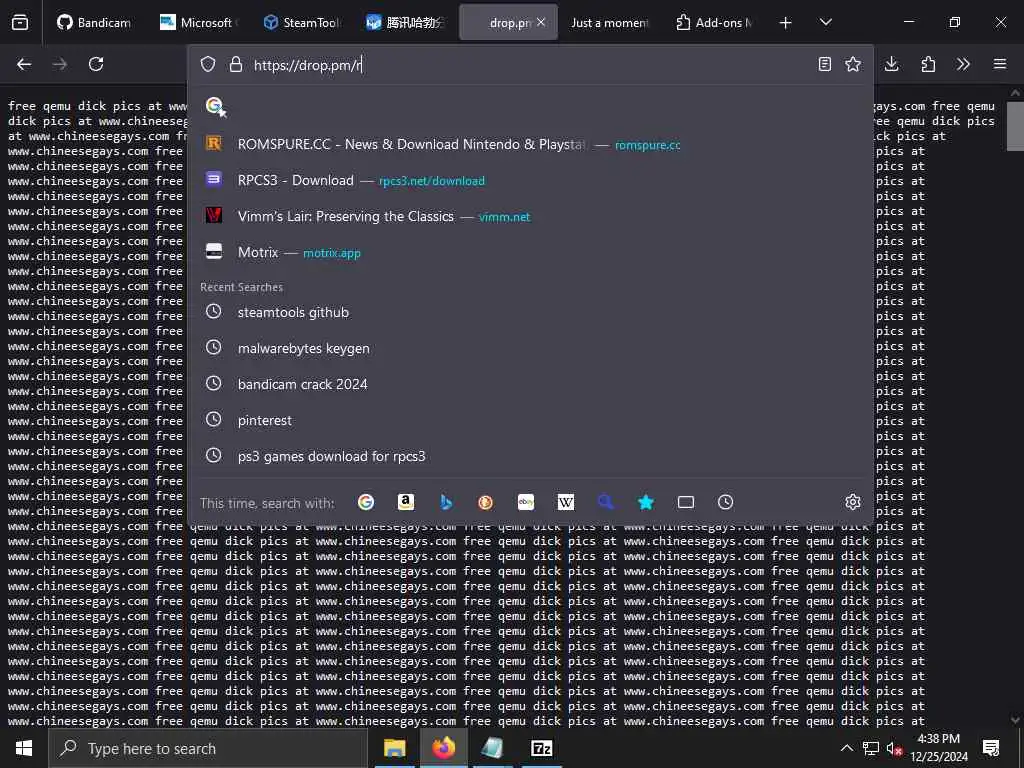Viewport: 1024px width, 768px height.
Task: Click inside the URL address field
Action: [529, 65]
